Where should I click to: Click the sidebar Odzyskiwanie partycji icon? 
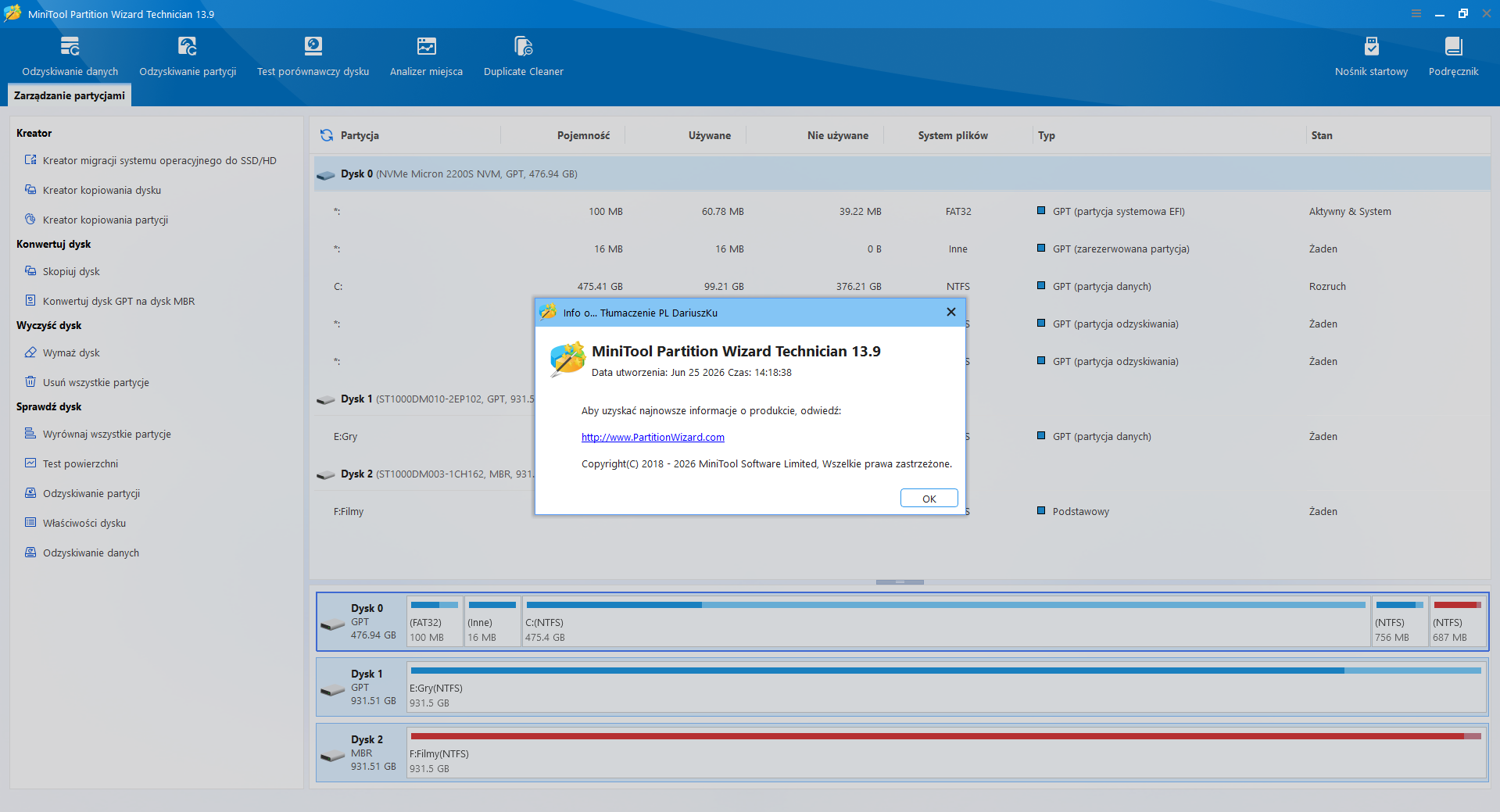click(x=30, y=493)
